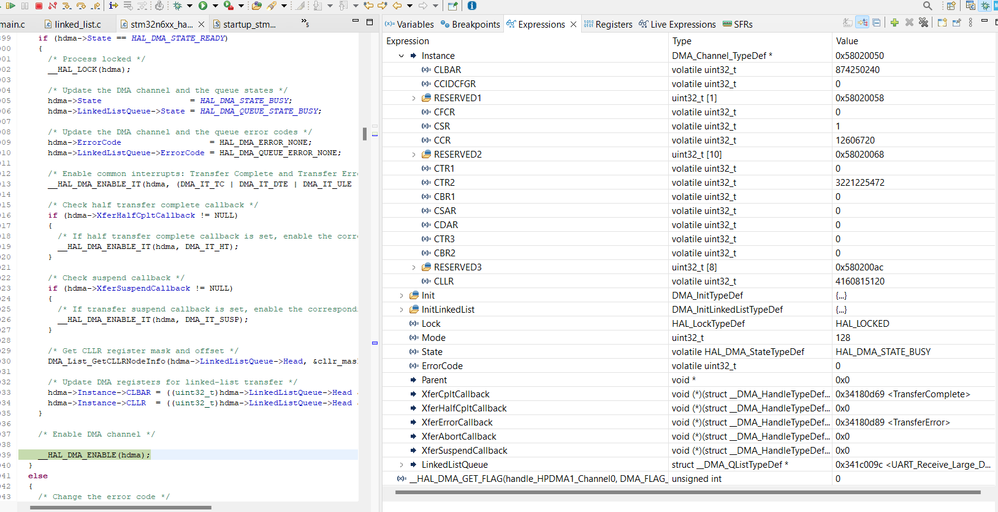Viewport: 998px width, 512px height.
Task: Minimize the Expressions panel
Action: (984, 21)
